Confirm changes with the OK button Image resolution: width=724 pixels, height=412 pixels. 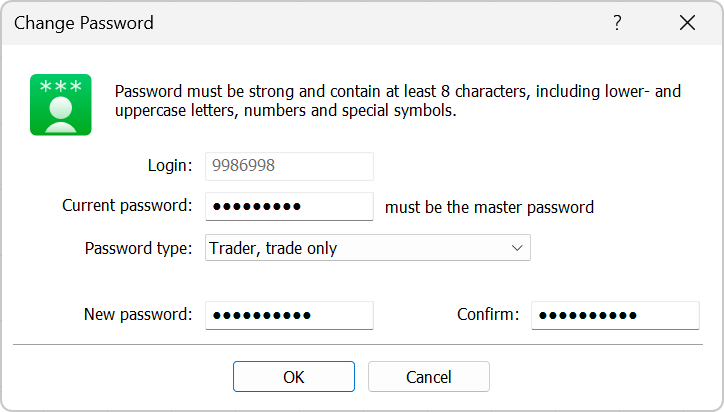pos(294,376)
